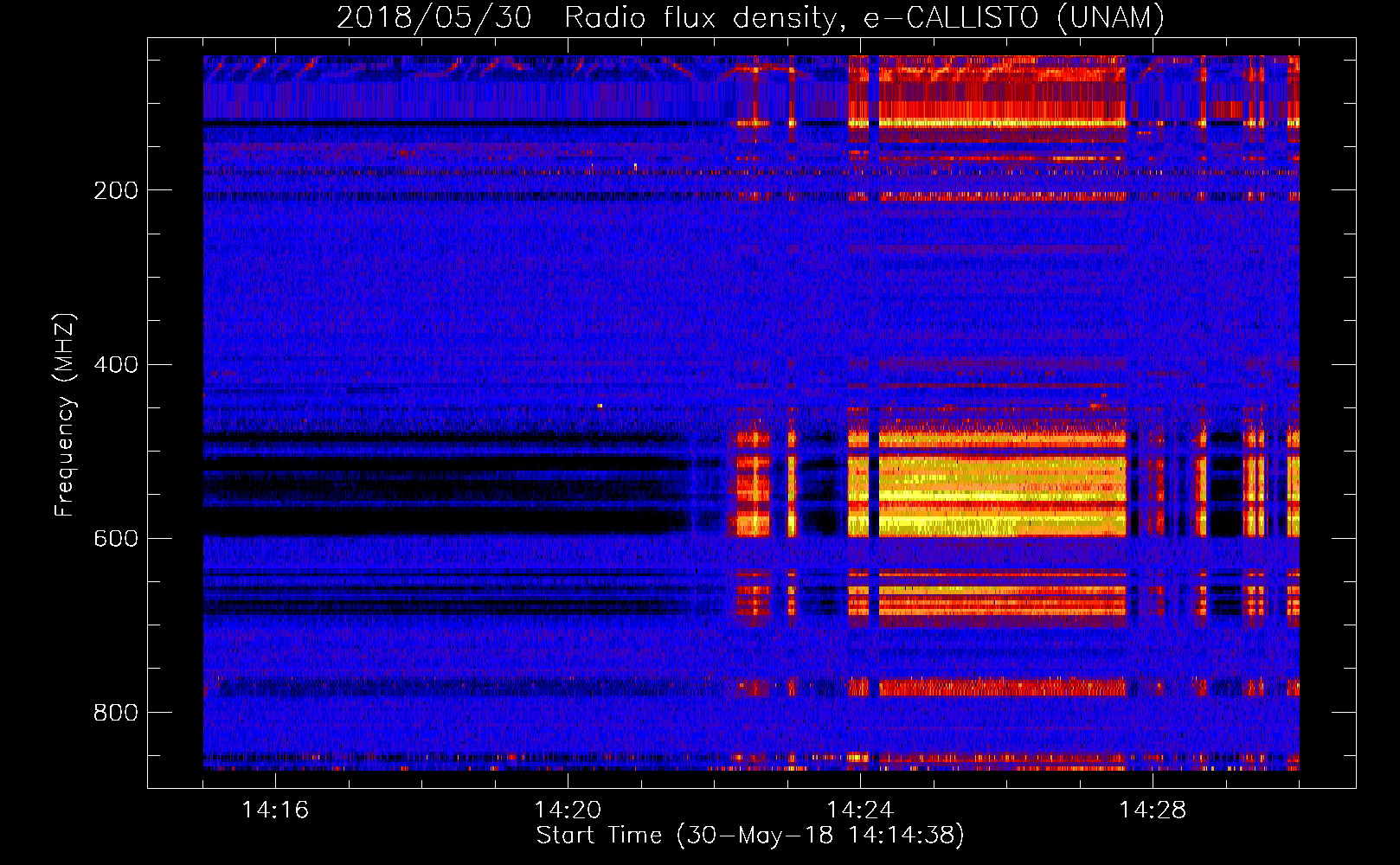Click the 600 frequency tick label
This screenshot has width=1400, height=865.
pyautogui.click(x=115, y=538)
